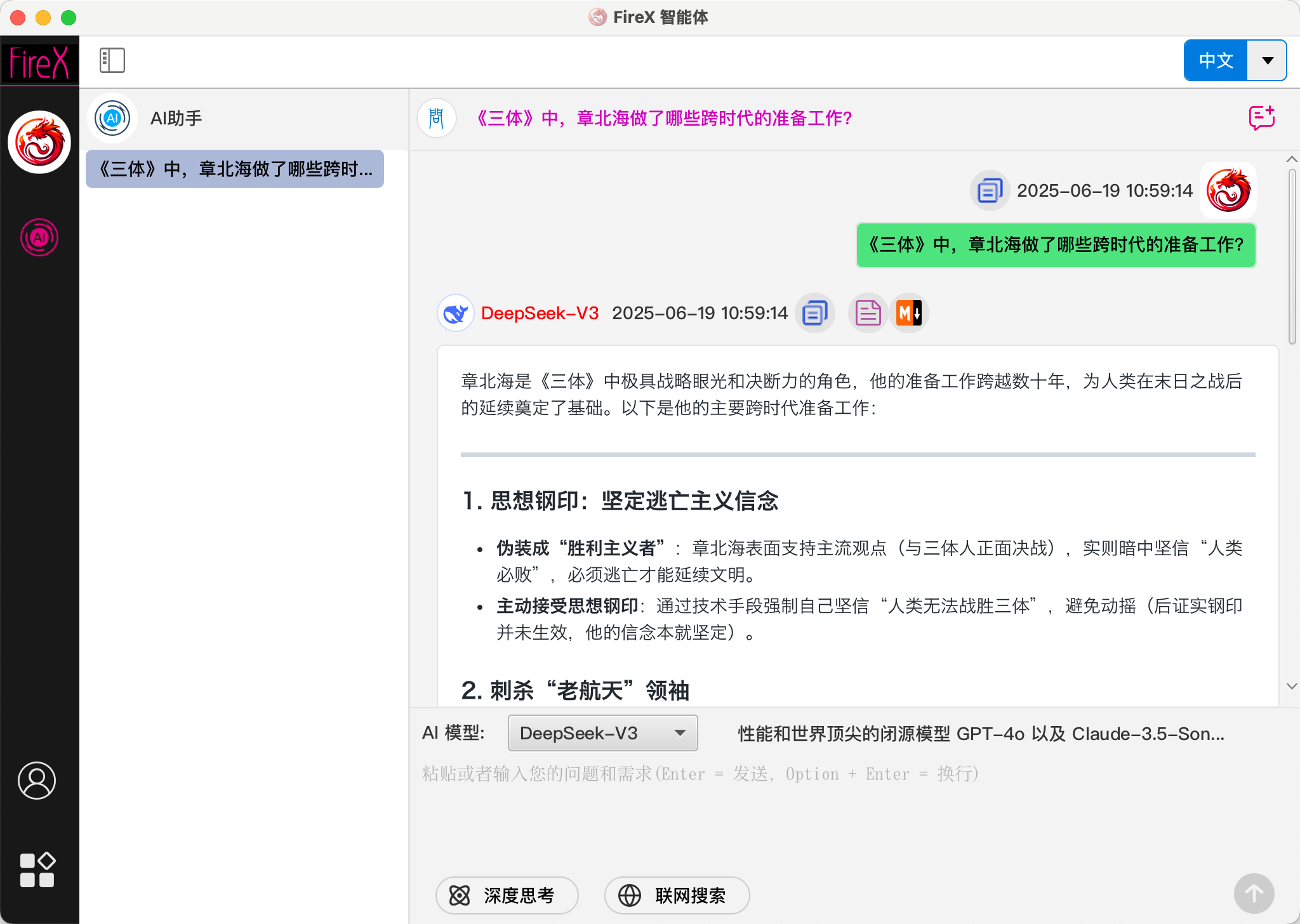Toggle 联网搜索 web search mode

pyautogui.click(x=677, y=895)
